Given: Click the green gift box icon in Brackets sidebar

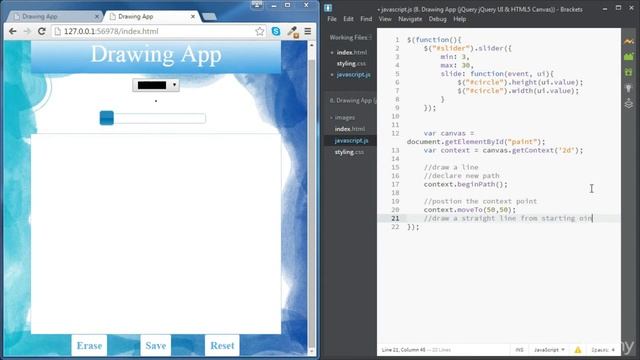Looking at the screenshot, I should (629, 72).
